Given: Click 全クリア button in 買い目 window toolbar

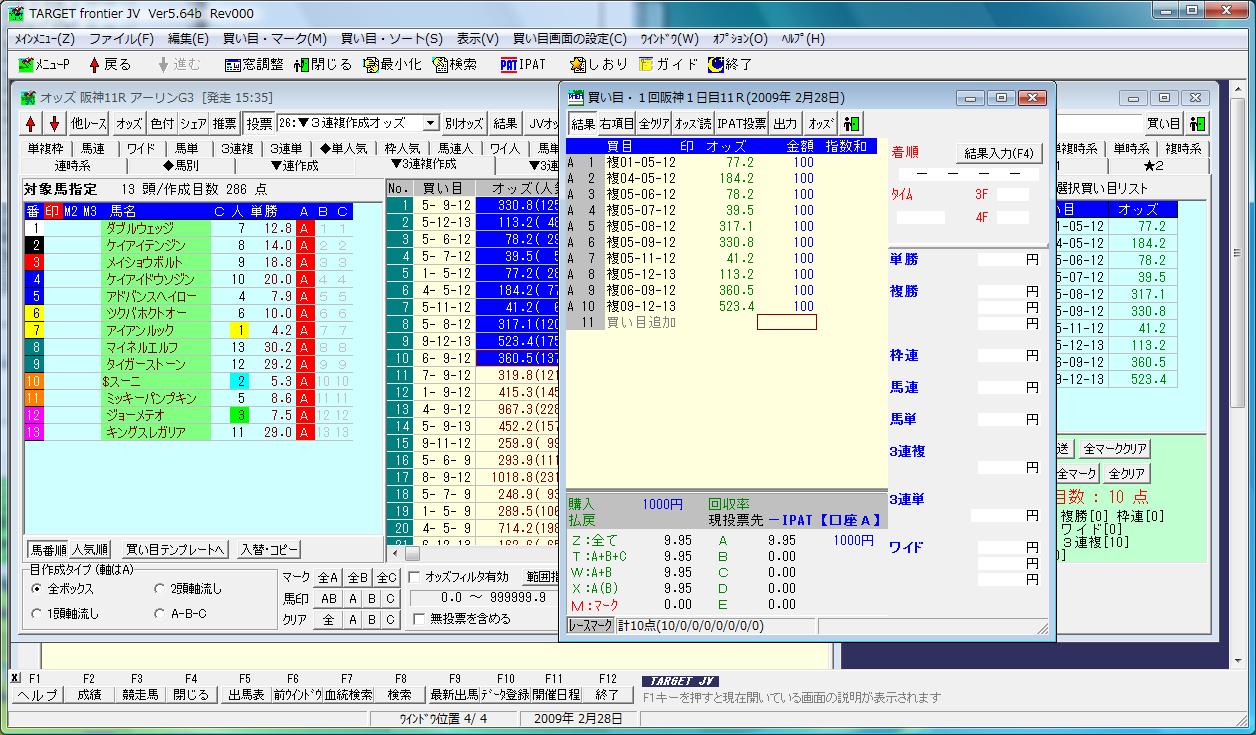Looking at the screenshot, I should (654, 124).
